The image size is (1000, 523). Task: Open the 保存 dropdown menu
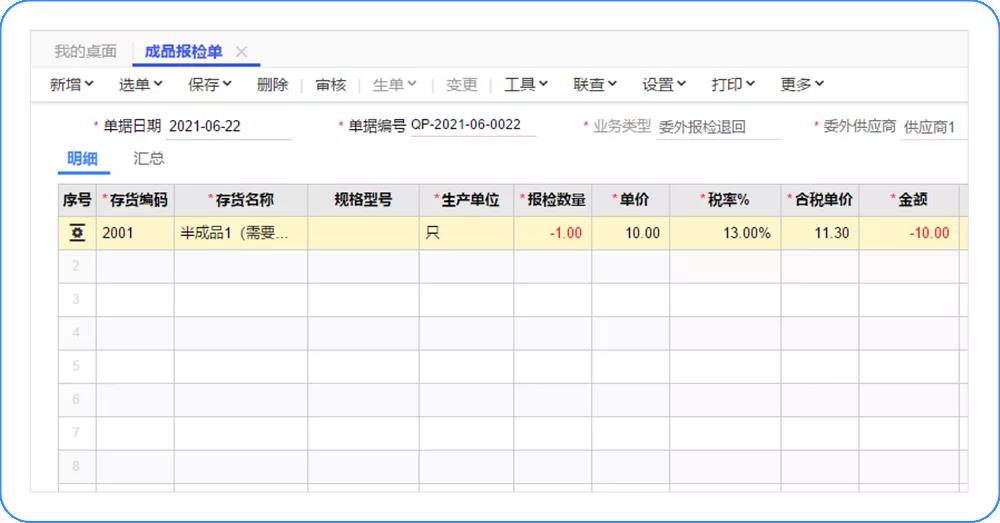(210, 84)
